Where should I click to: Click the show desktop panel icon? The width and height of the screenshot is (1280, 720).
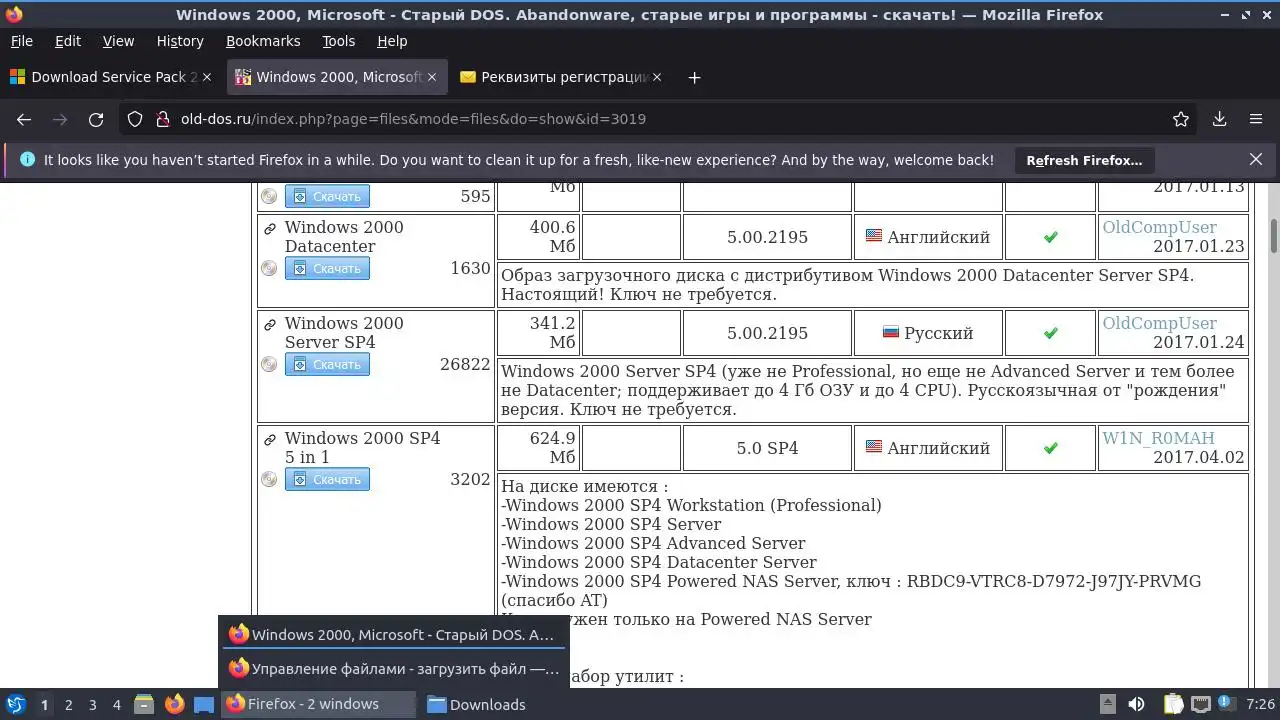coord(203,704)
